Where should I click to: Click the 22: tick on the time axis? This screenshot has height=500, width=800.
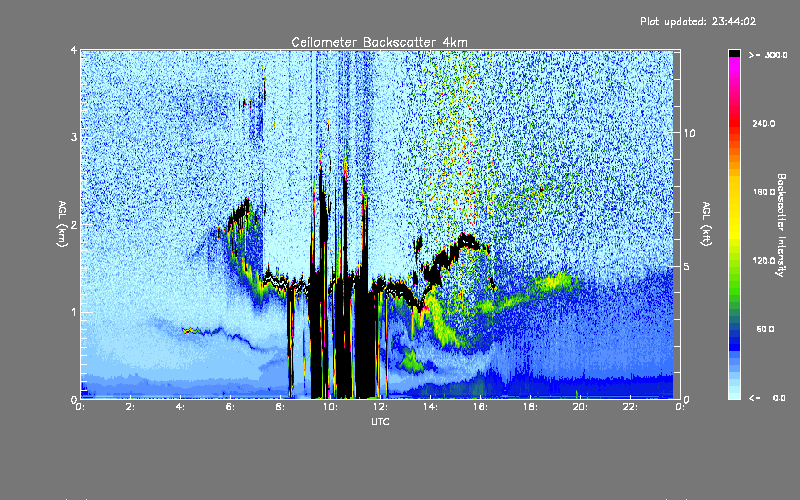coord(630,407)
